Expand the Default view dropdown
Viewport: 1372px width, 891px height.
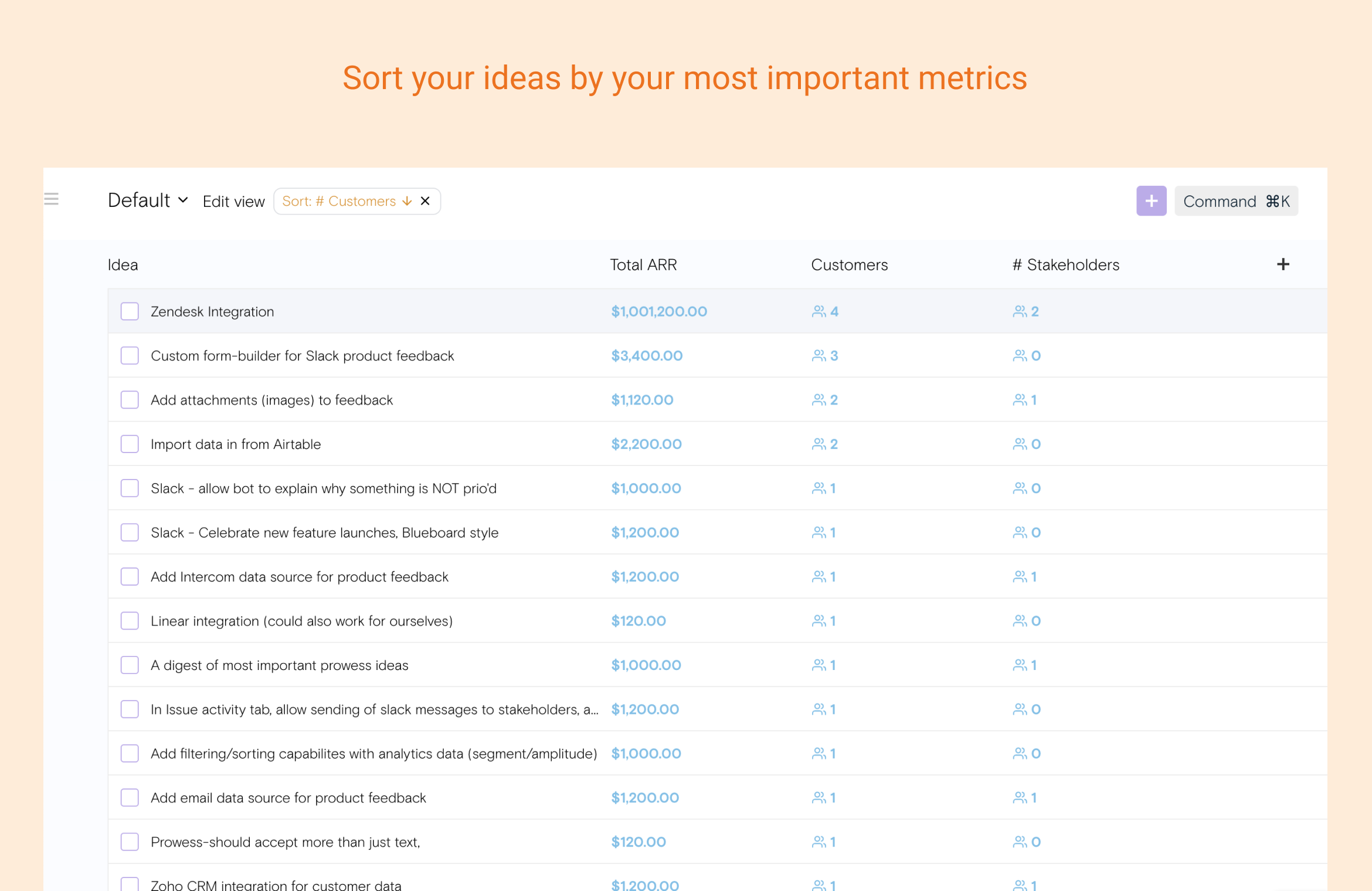point(148,200)
